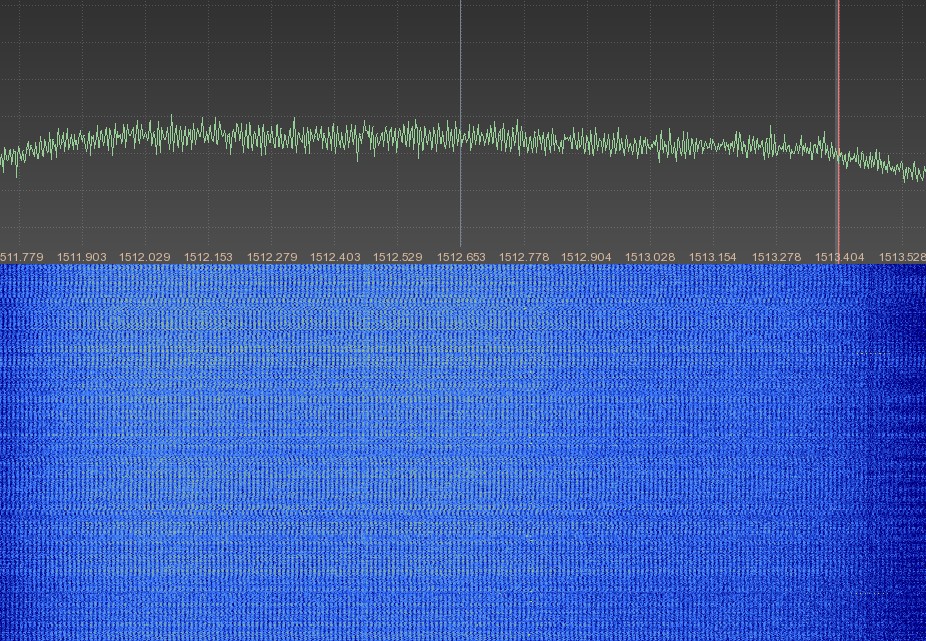The height and width of the screenshot is (641, 926).
Task: Click the 1512.153 frequency label
Action: pos(208,257)
